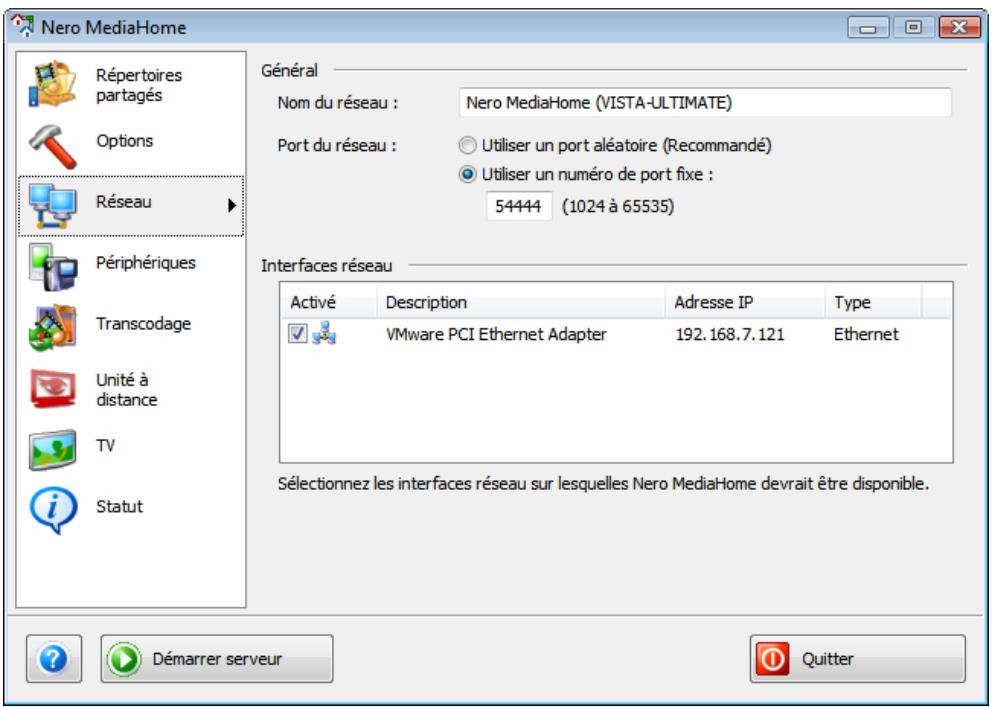
Task: Sort by the Adresse IP column header
Action: click(745, 302)
